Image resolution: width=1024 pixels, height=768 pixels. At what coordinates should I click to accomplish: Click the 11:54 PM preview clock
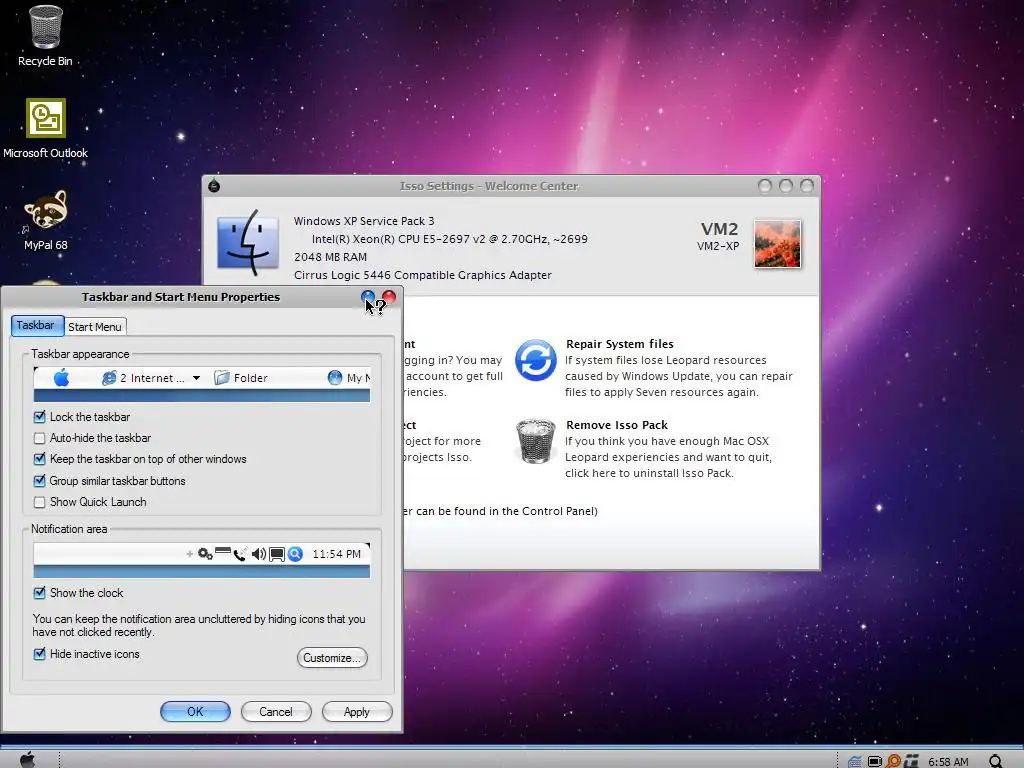[x=336, y=554]
